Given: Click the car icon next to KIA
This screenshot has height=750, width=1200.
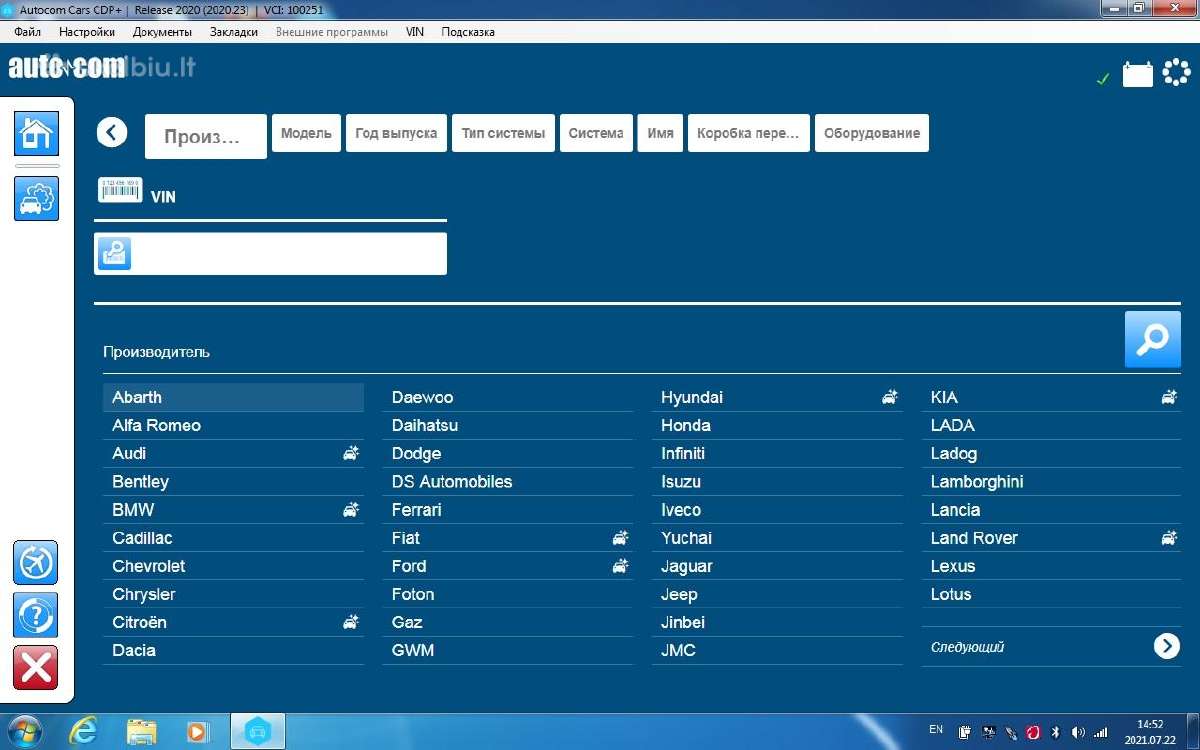Looking at the screenshot, I should 1169,397.
